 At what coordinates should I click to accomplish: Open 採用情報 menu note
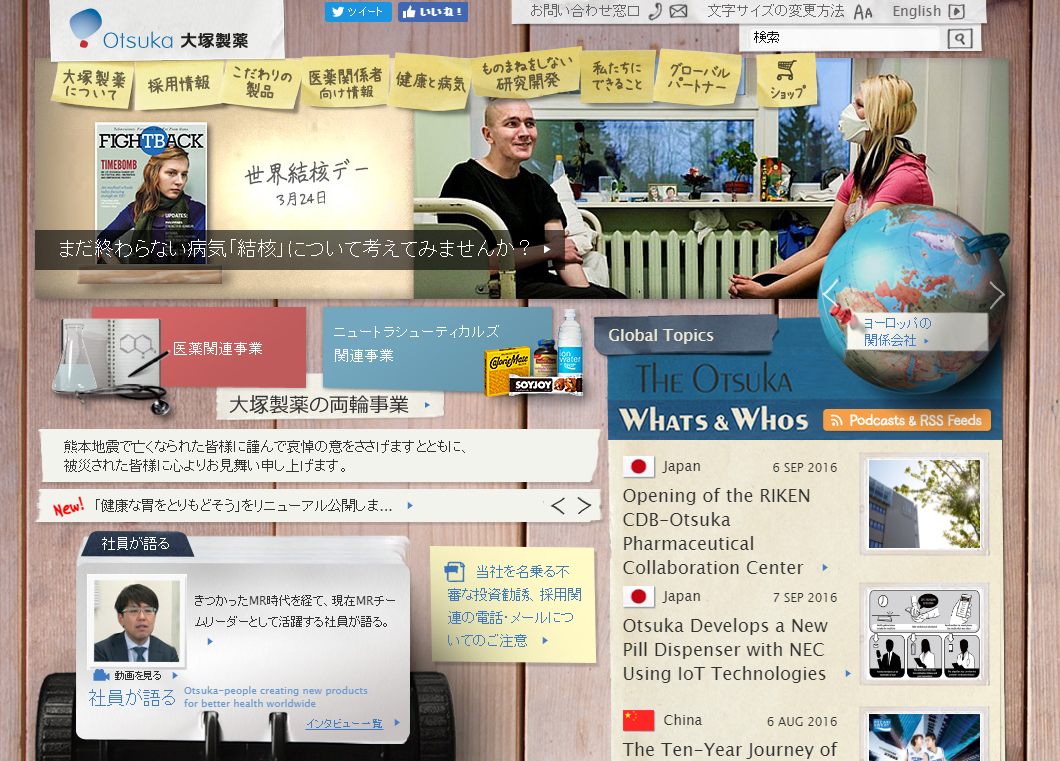179,84
